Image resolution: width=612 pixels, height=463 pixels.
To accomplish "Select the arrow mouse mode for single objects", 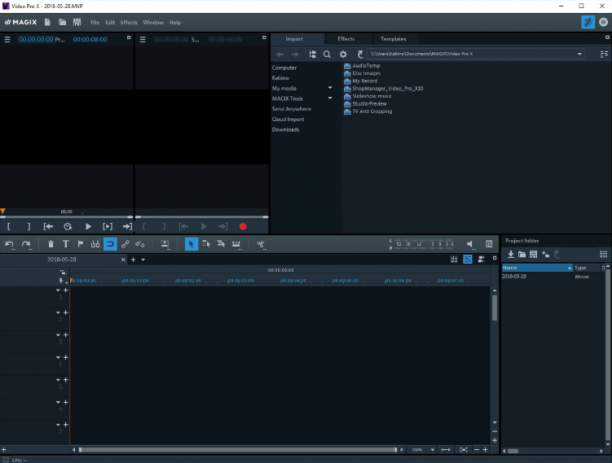I will (x=191, y=244).
